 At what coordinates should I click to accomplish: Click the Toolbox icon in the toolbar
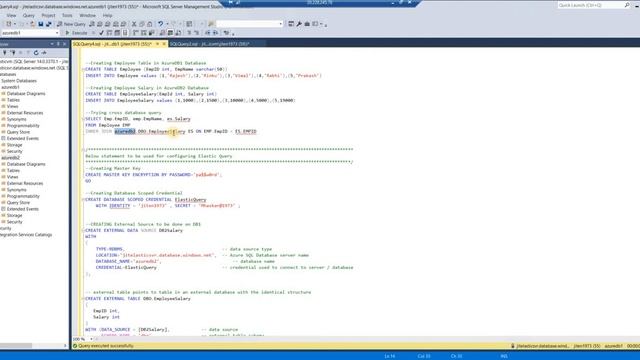(x=307, y=24)
